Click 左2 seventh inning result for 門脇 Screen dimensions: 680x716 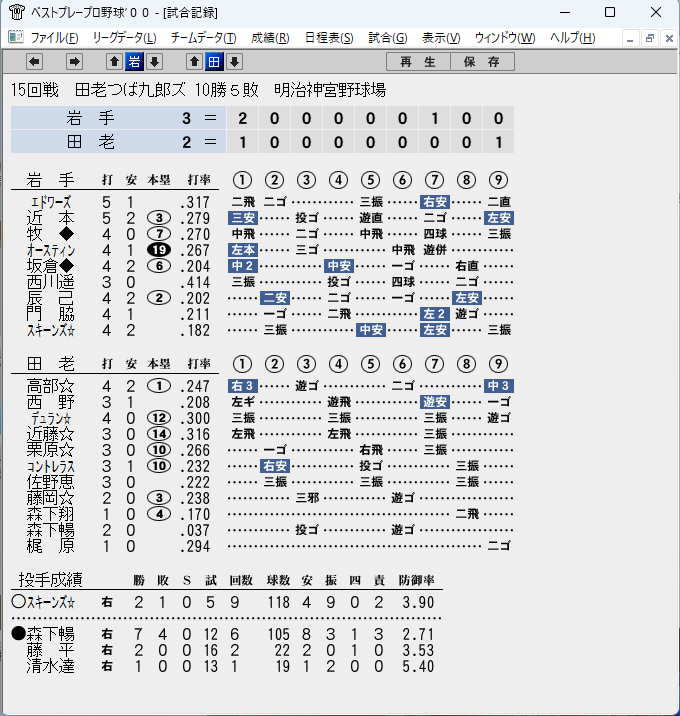pyautogui.click(x=435, y=314)
